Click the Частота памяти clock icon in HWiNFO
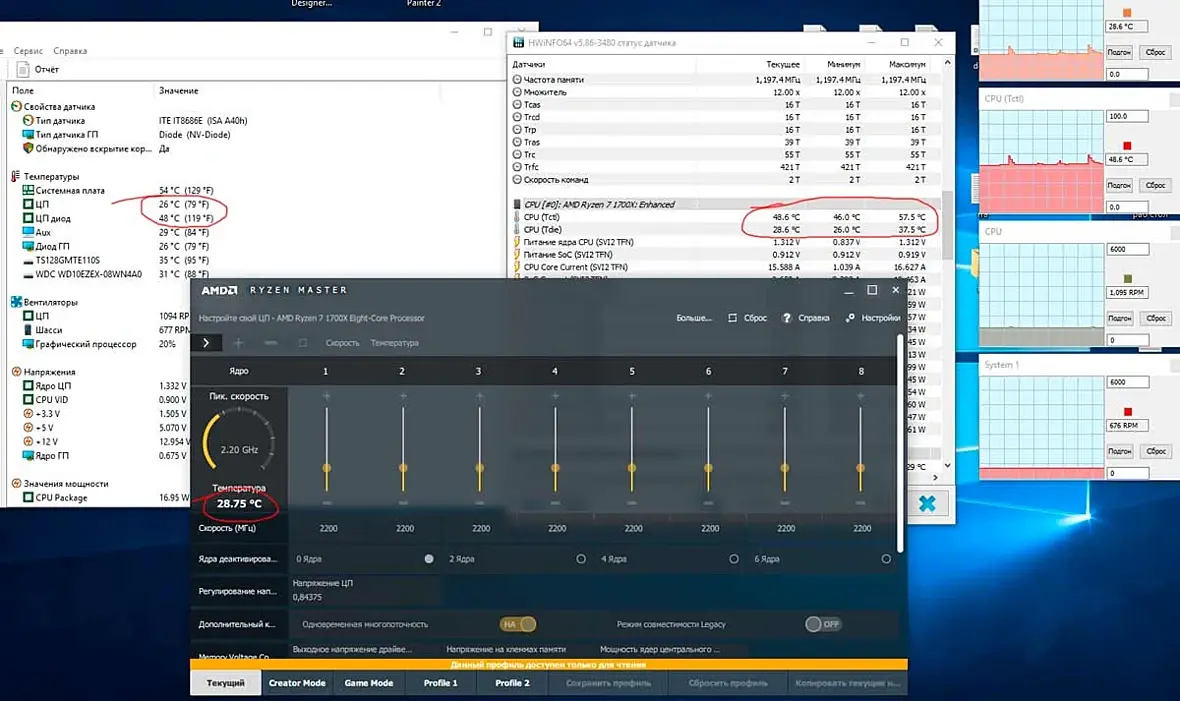The height and width of the screenshot is (701, 1180). [517, 79]
